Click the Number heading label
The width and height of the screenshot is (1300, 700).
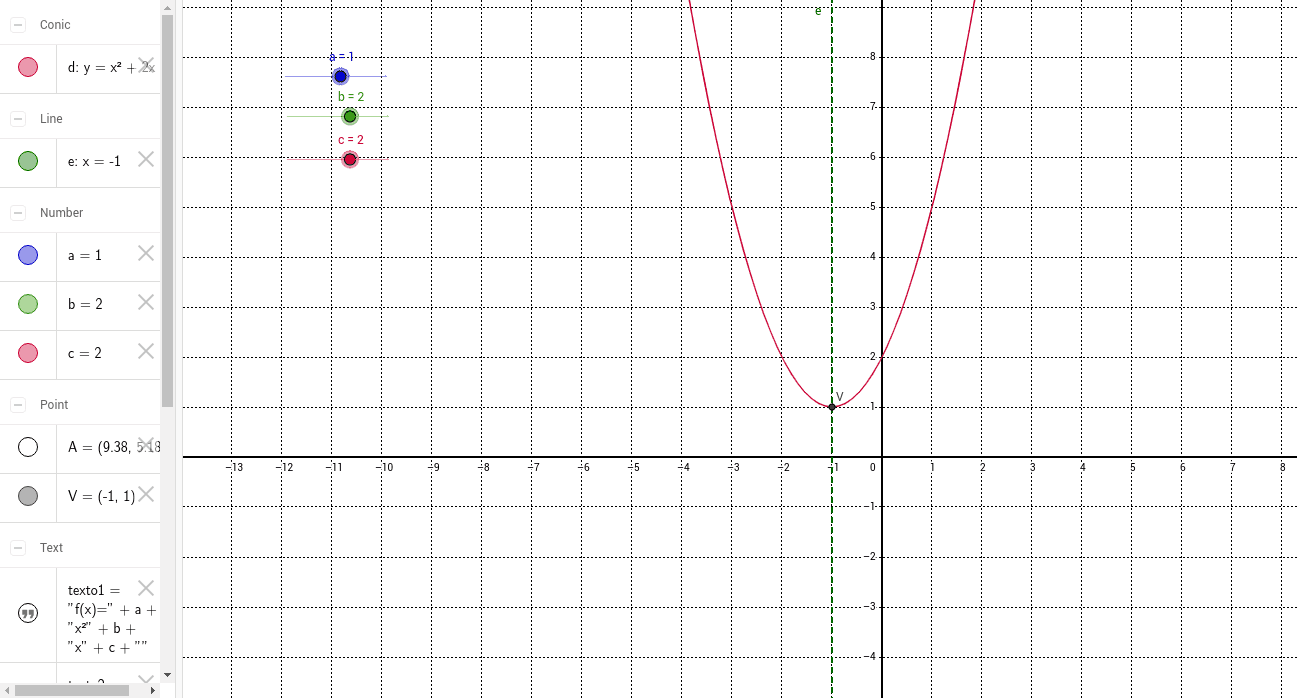pyautogui.click(x=62, y=213)
